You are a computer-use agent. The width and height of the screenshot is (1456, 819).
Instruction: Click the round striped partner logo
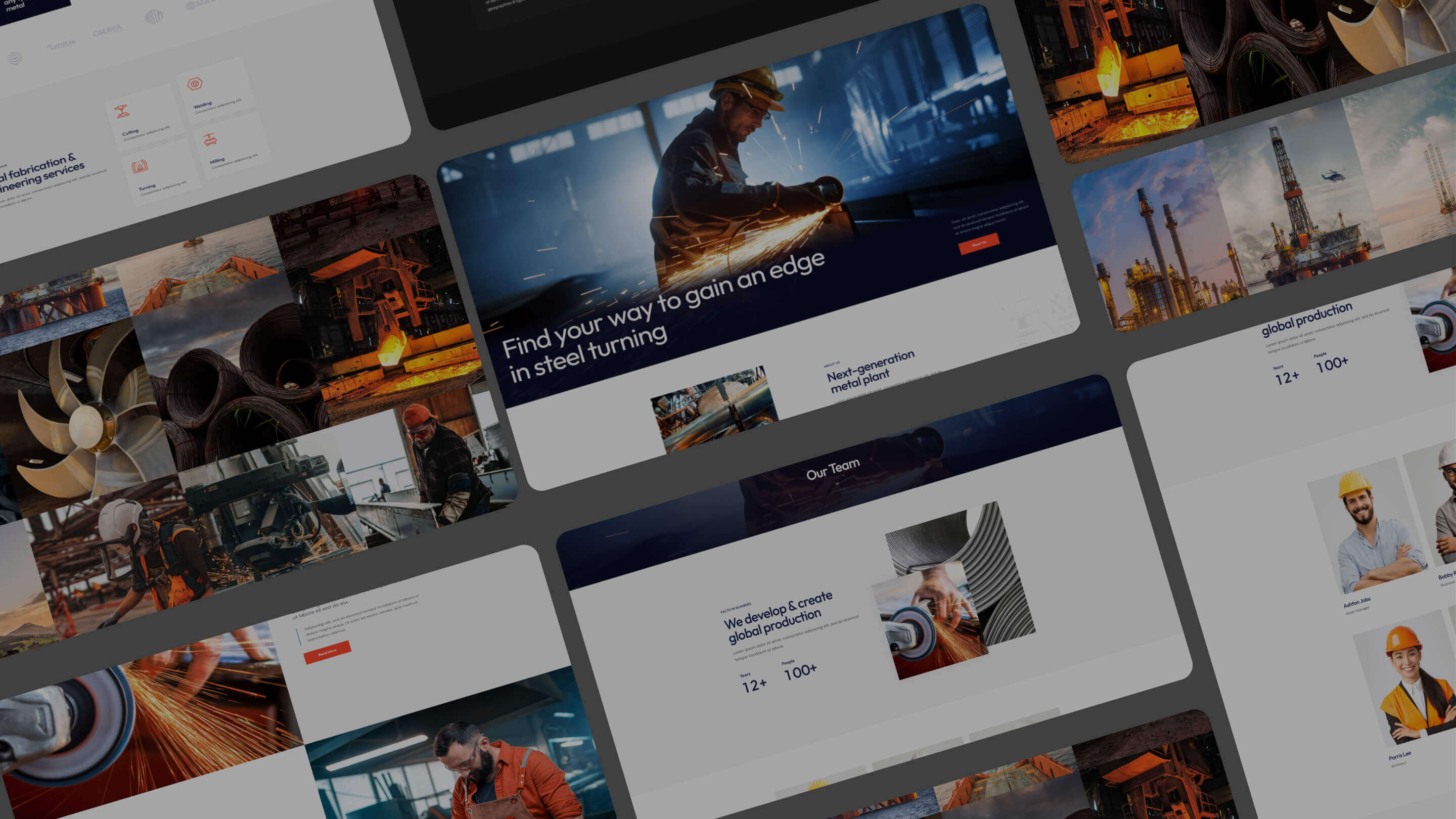pos(154,16)
